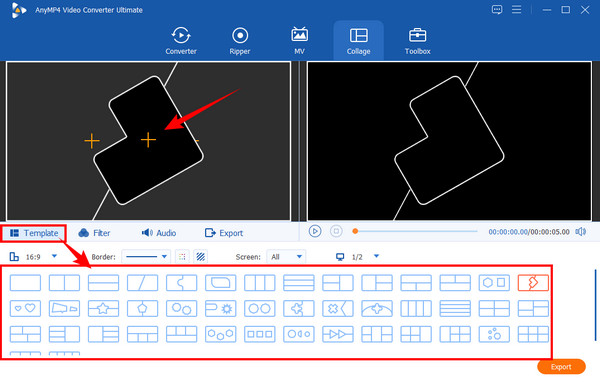Open the border color picker
600x384 pixels.
click(x=182, y=256)
